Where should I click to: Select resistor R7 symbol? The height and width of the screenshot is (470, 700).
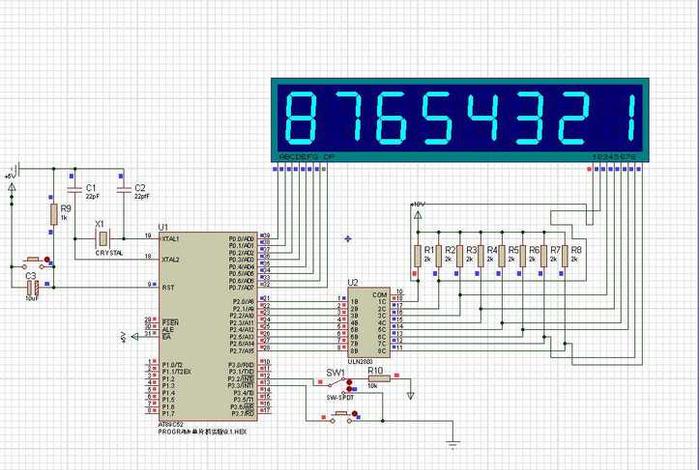point(544,256)
